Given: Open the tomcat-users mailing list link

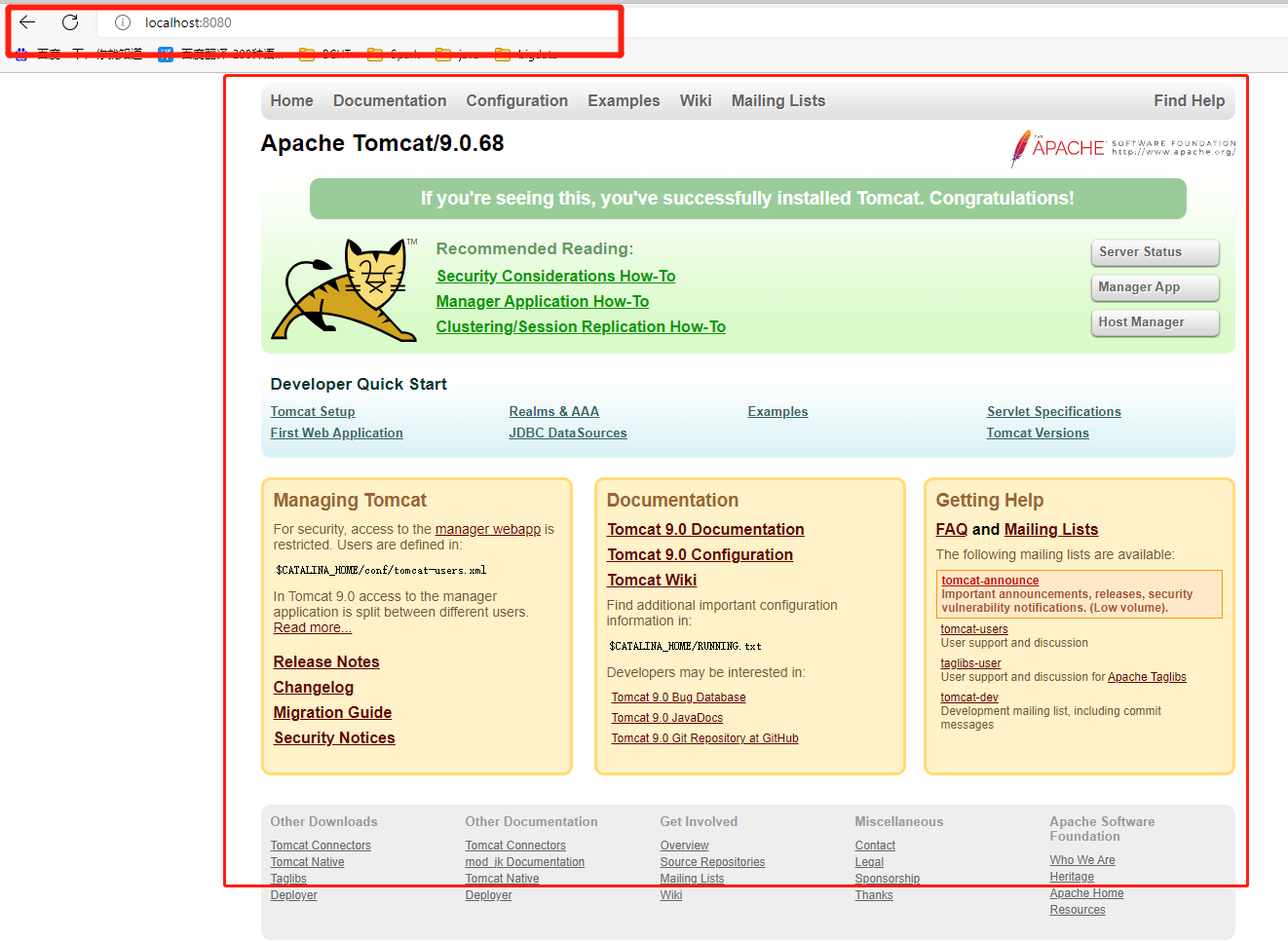Looking at the screenshot, I should [974, 629].
